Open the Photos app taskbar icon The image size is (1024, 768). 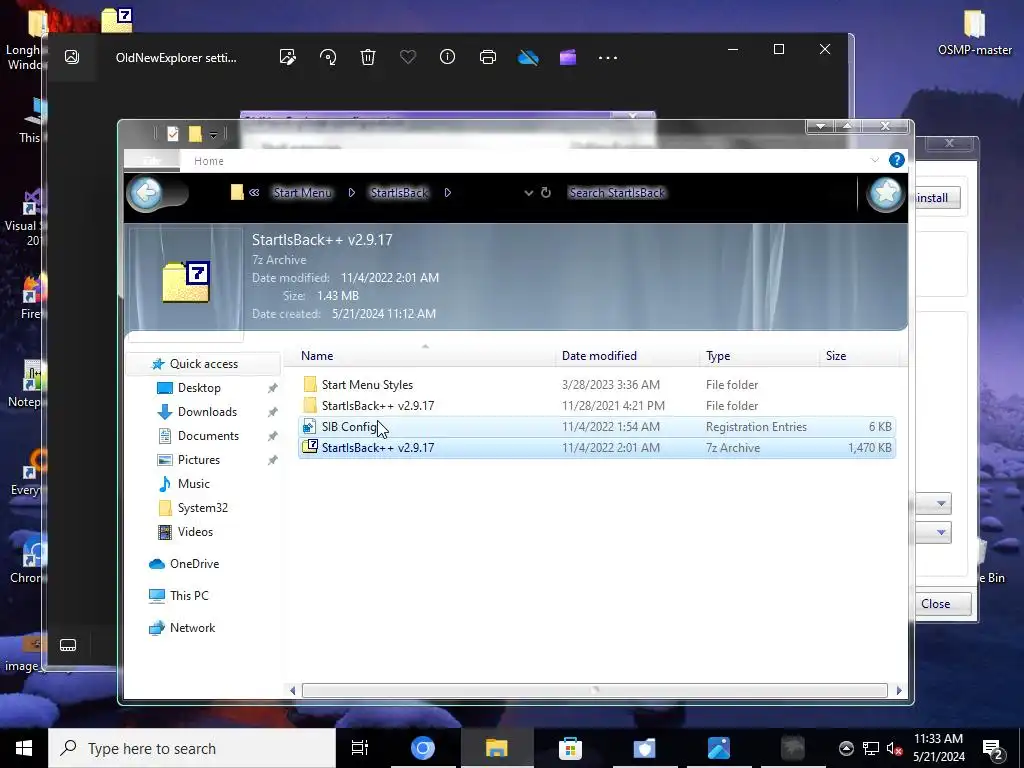[718, 748]
